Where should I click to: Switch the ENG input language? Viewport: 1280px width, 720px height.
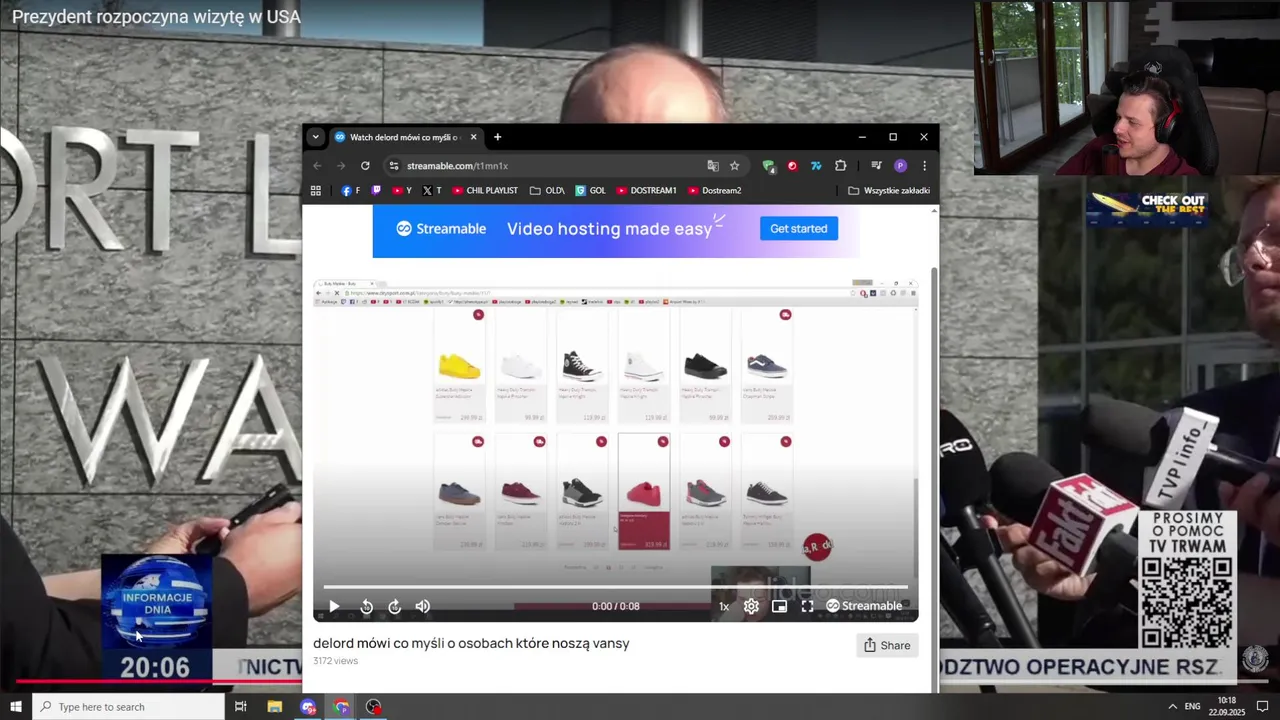(x=1192, y=707)
